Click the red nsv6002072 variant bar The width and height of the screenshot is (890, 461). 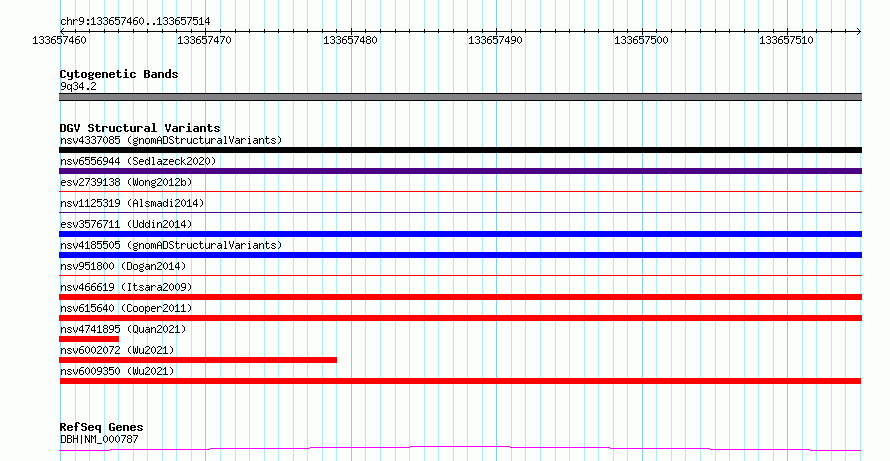tap(198, 360)
